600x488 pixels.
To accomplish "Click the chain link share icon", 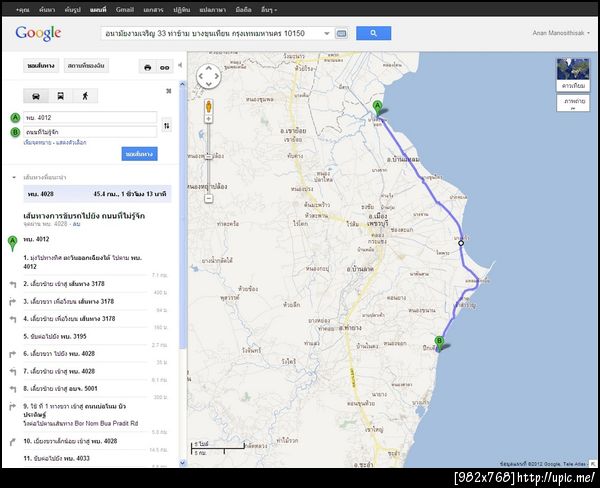I will click(x=165, y=67).
